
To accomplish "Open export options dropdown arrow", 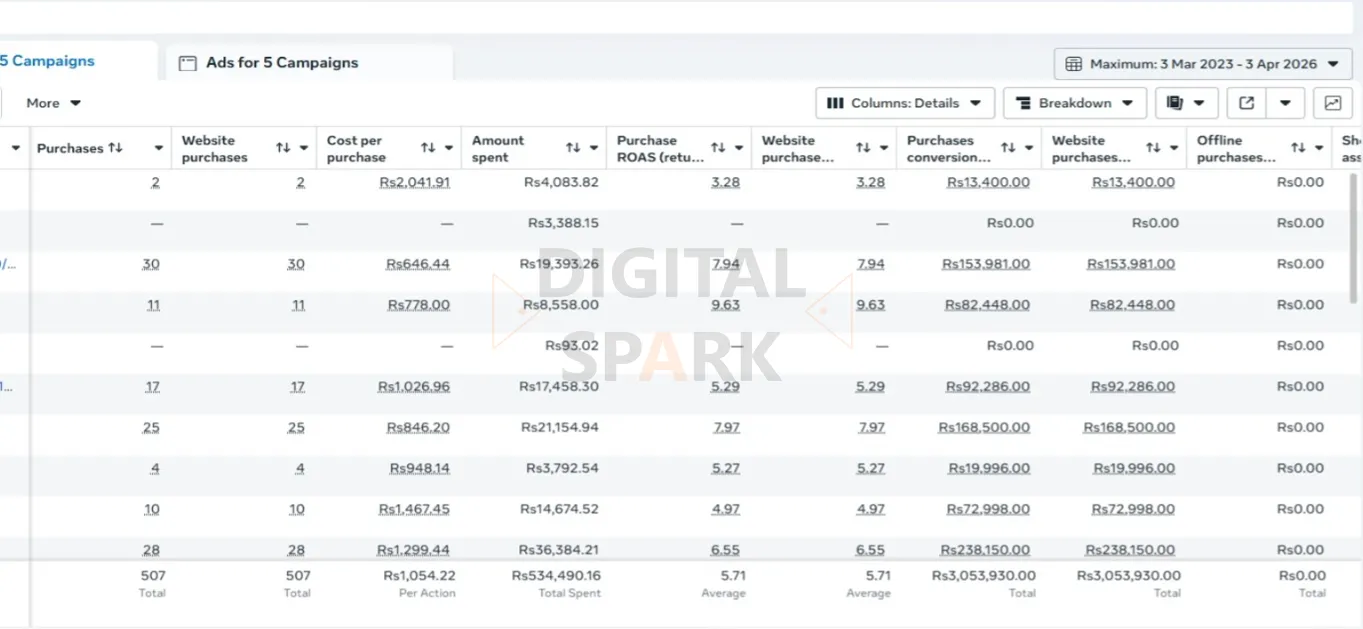I will click(1286, 103).
